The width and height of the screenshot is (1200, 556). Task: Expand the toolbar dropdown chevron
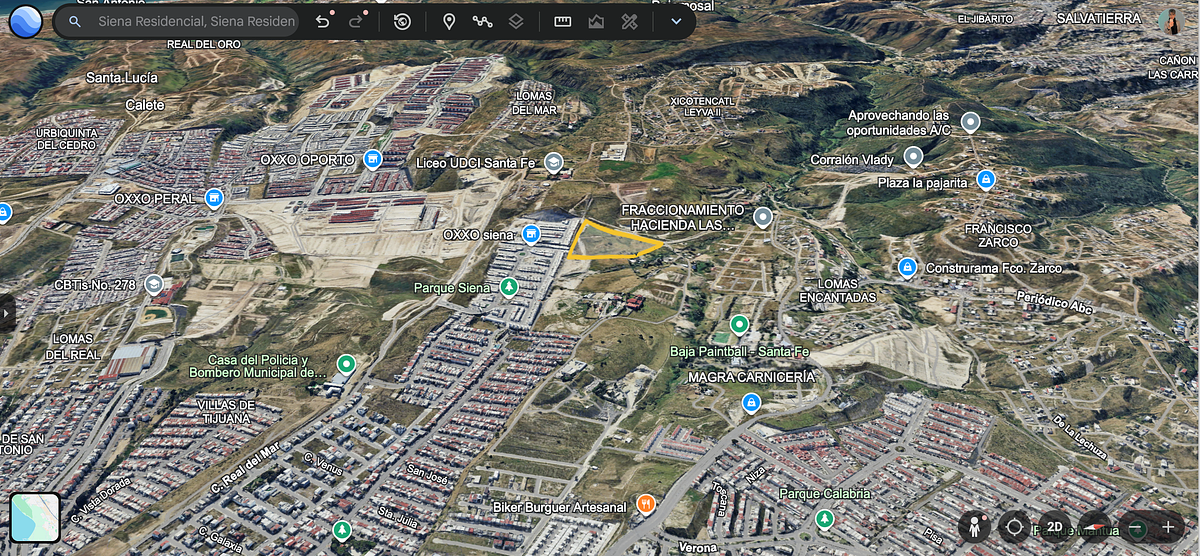[x=676, y=21]
